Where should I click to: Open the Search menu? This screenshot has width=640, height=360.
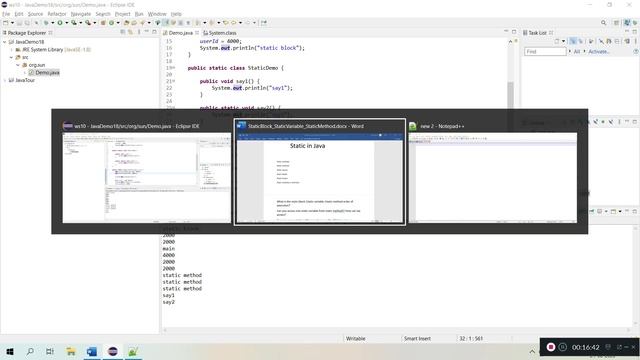click(103, 14)
